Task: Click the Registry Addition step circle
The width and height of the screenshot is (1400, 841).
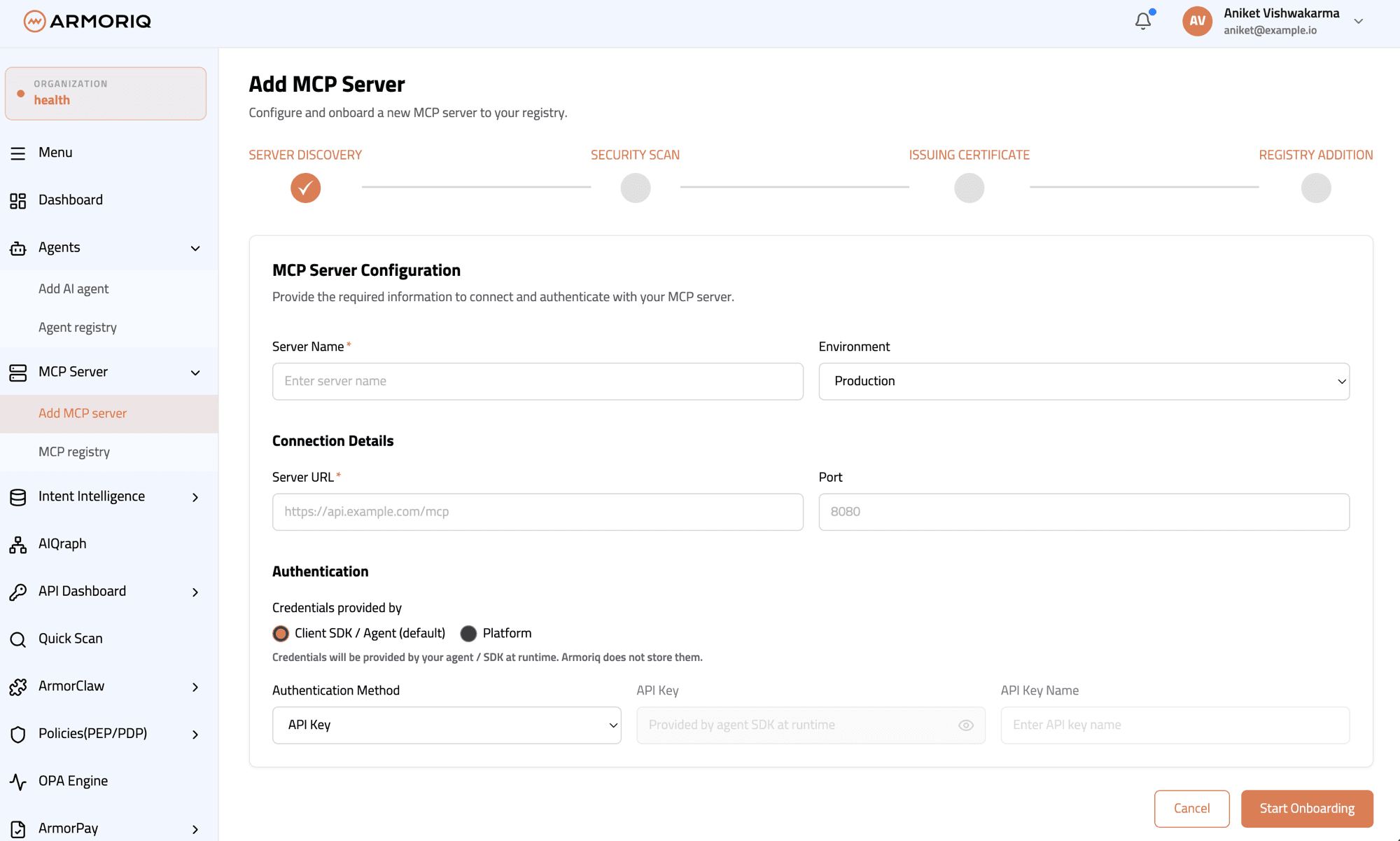Action: (x=1316, y=188)
